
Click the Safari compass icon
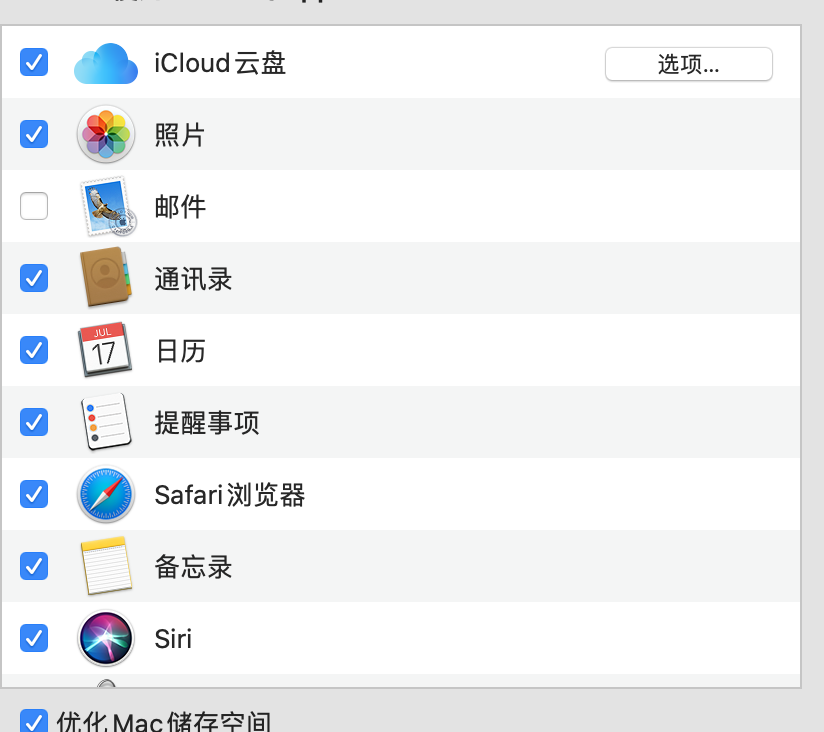click(x=106, y=494)
